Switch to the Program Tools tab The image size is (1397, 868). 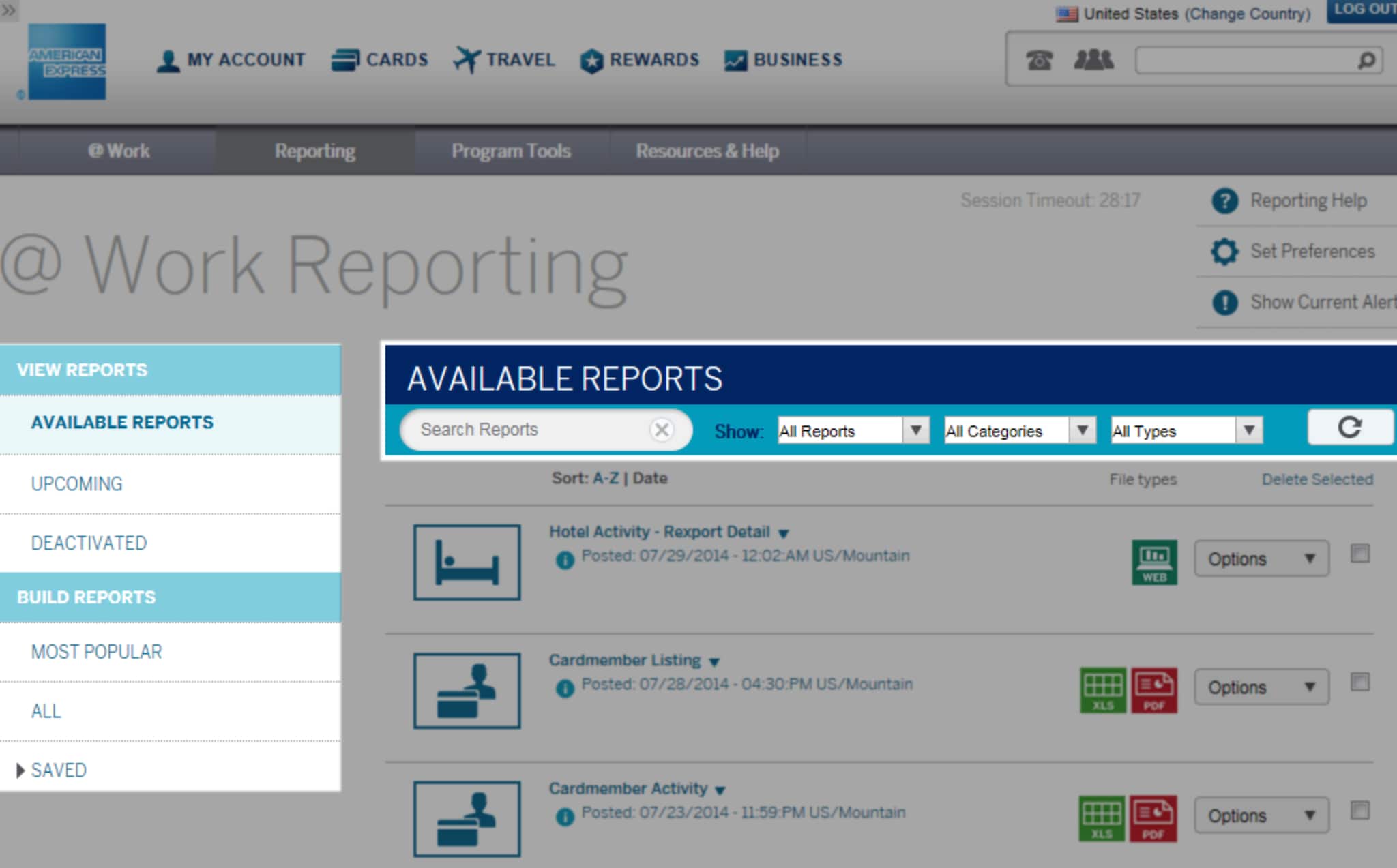coord(511,151)
